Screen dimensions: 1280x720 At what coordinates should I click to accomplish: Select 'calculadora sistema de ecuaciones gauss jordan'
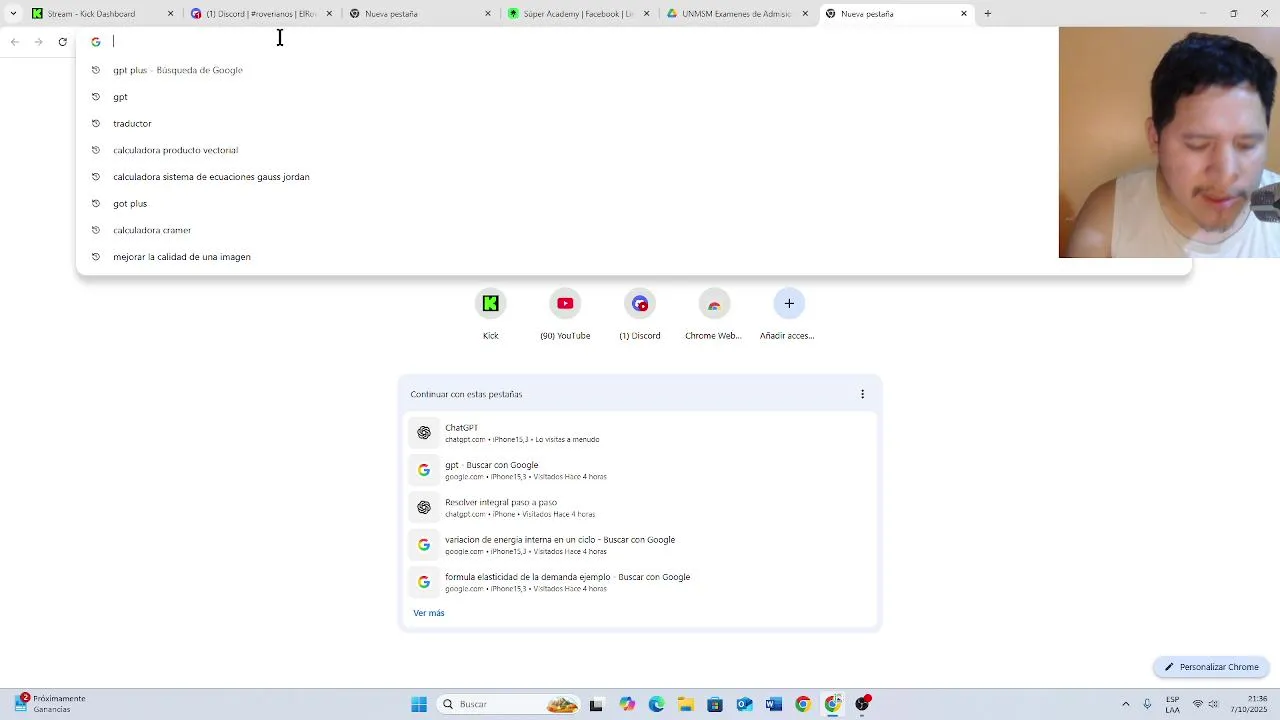click(633, 177)
